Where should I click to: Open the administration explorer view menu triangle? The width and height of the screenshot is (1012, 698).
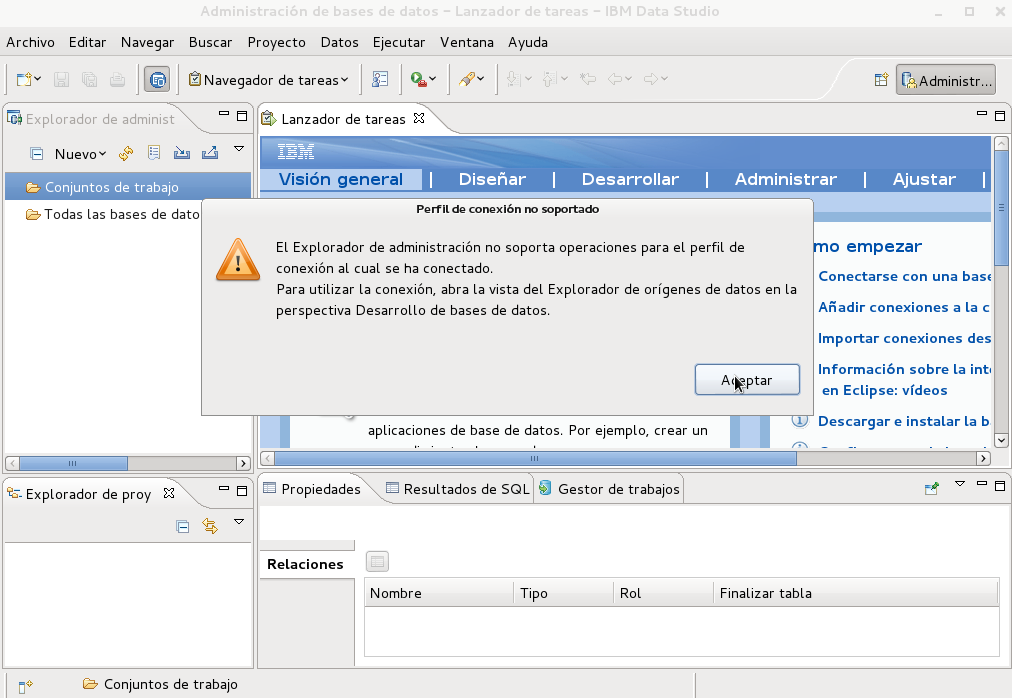click(x=239, y=149)
